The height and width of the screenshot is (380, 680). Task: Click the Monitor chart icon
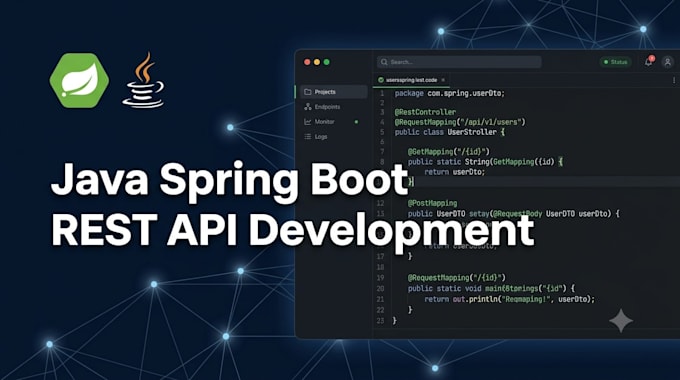pyautogui.click(x=308, y=122)
